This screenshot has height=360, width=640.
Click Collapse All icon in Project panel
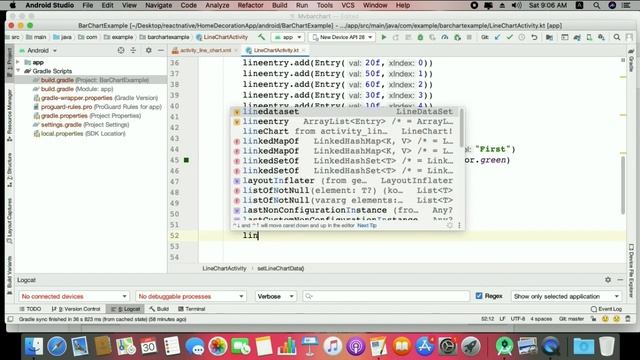pyautogui.click(x=133, y=50)
